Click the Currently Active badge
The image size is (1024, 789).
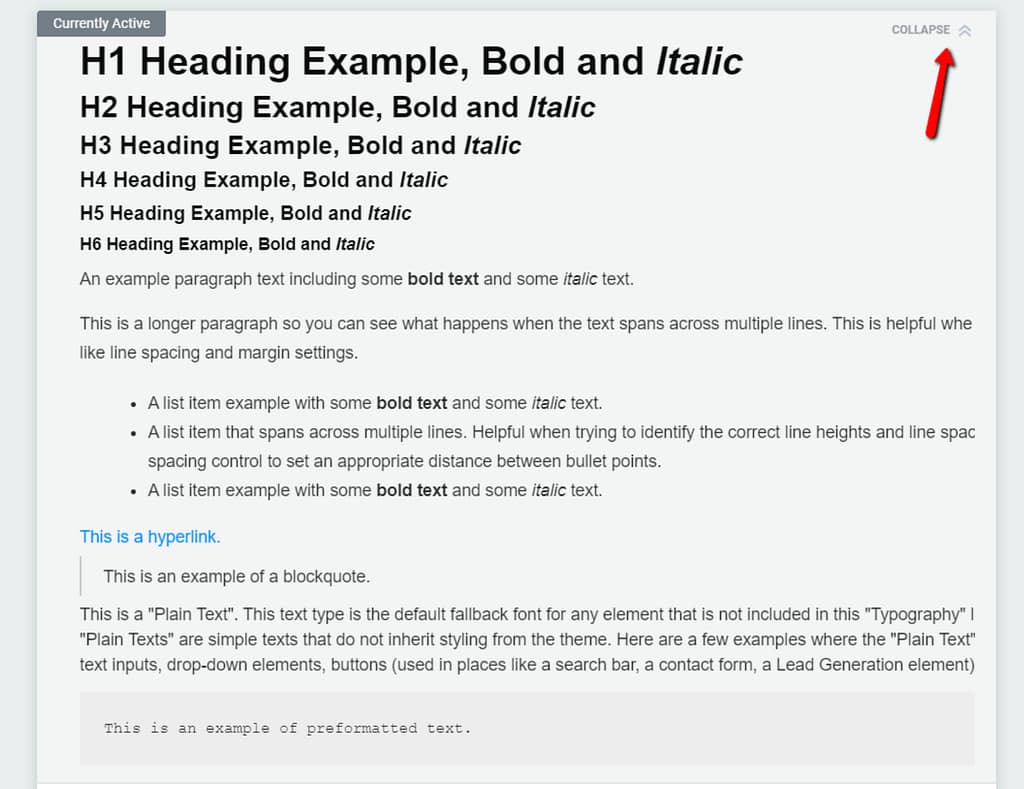101,23
